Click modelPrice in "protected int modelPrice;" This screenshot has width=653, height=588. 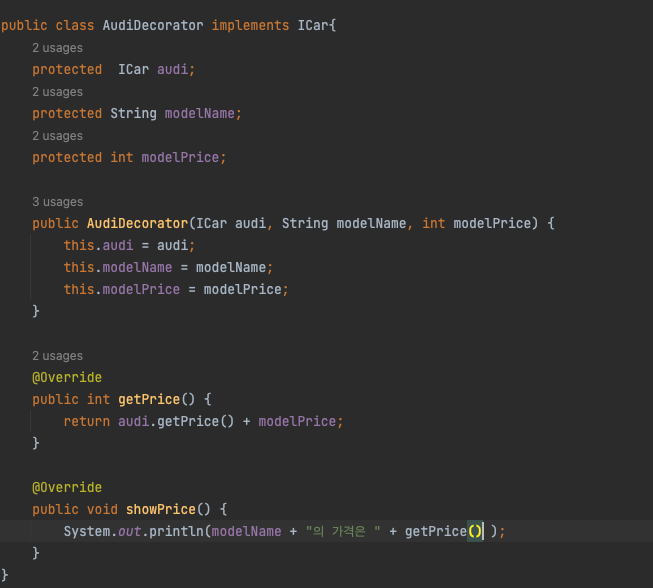click(180, 157)
